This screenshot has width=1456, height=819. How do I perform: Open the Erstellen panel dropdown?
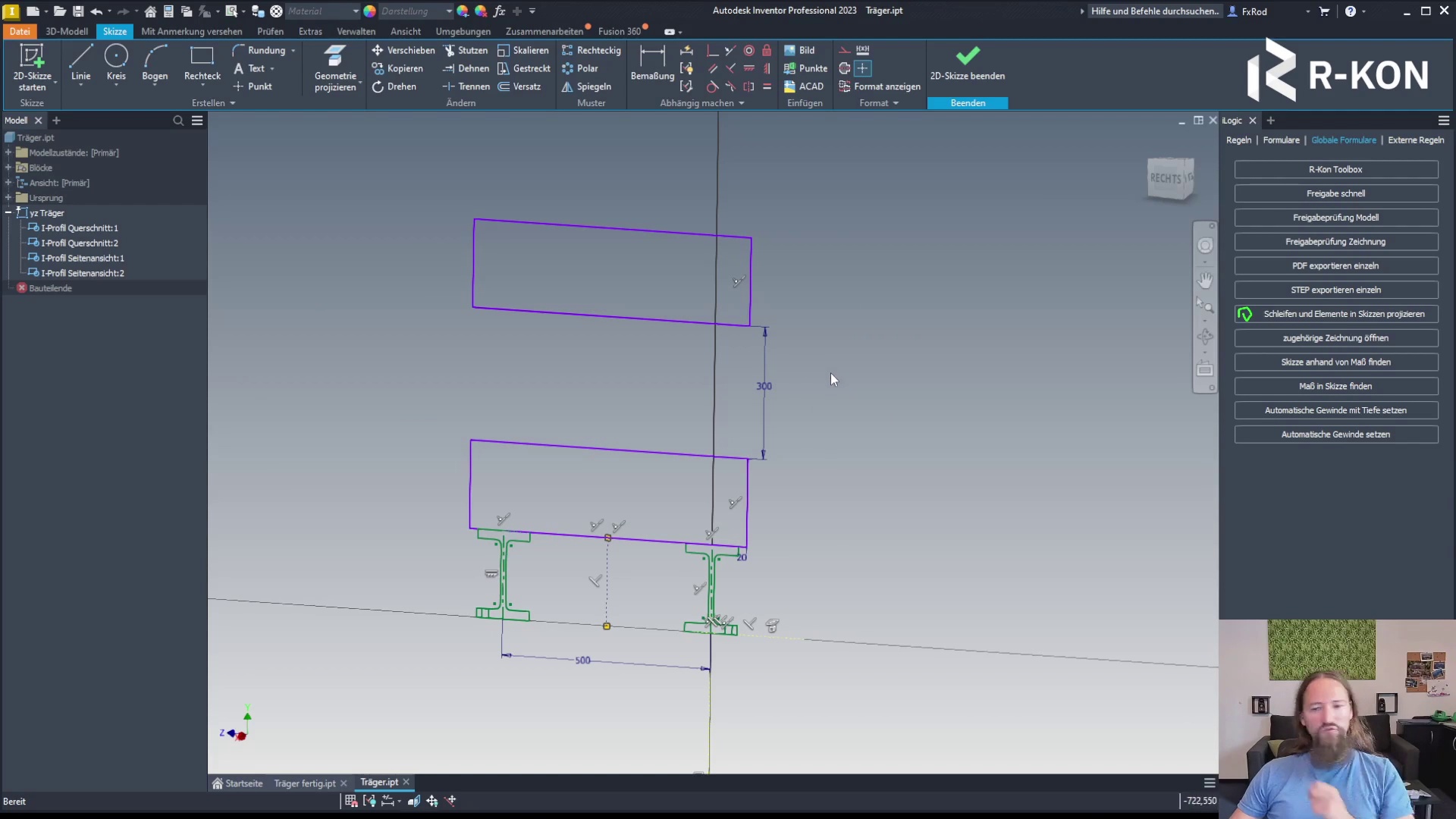pyautogui.click(x=232, y=103)
